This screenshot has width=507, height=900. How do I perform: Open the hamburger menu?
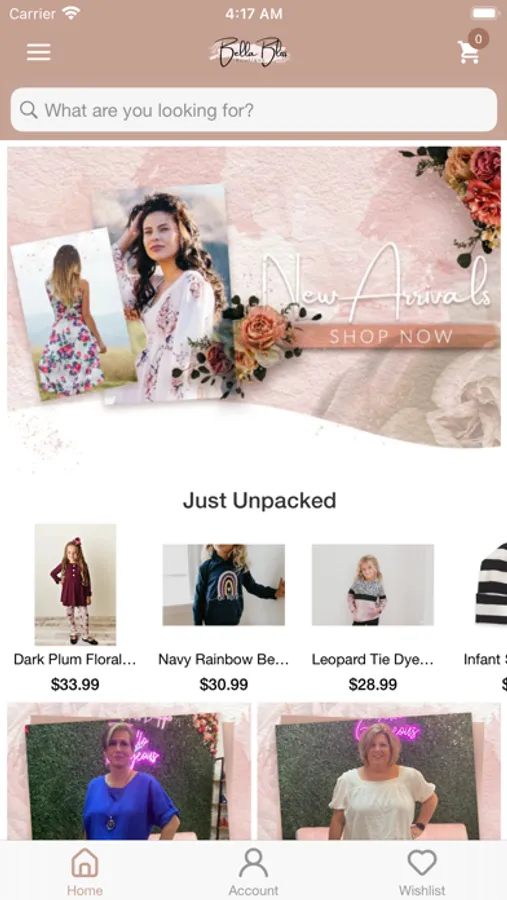tap(38, 52)
